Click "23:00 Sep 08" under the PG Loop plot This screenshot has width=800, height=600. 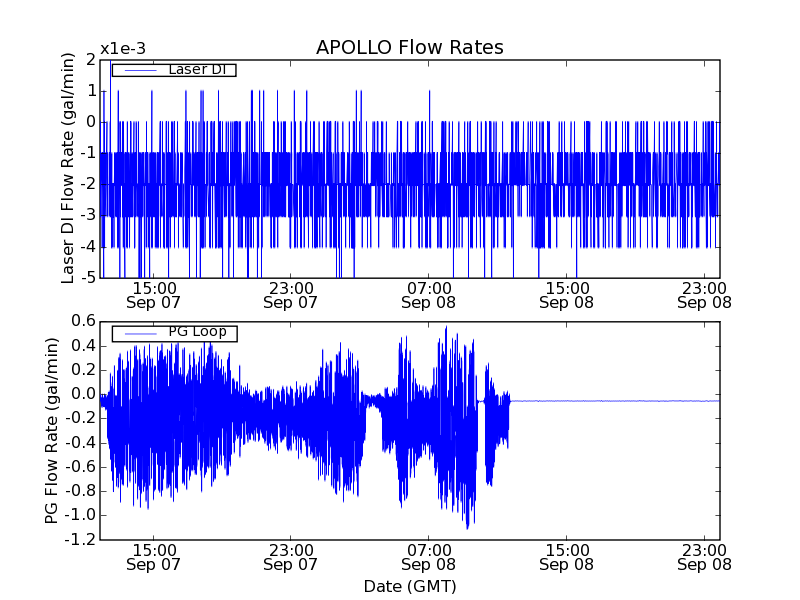[705, 558]
